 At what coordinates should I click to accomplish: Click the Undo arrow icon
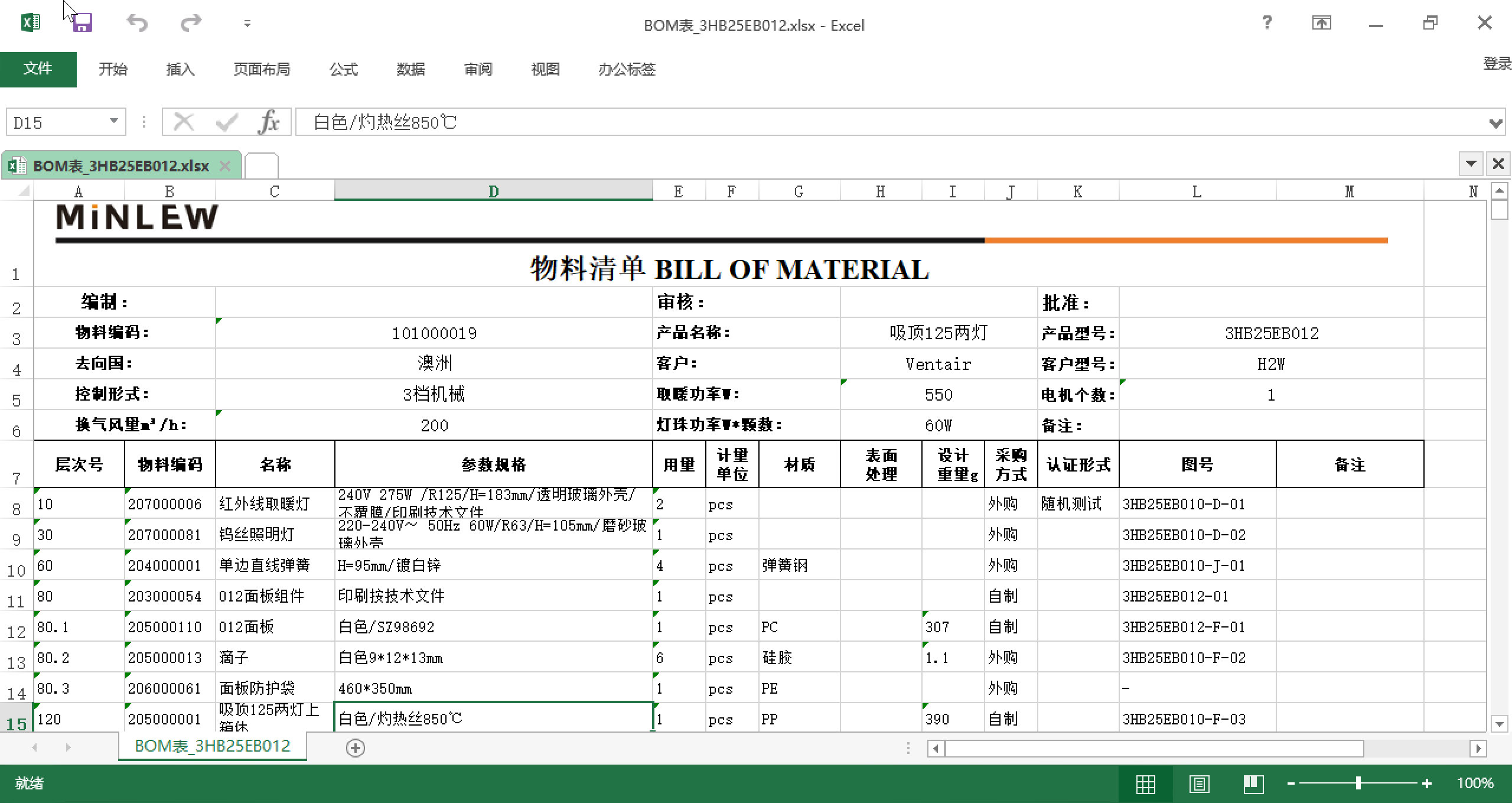coord(137,24)
